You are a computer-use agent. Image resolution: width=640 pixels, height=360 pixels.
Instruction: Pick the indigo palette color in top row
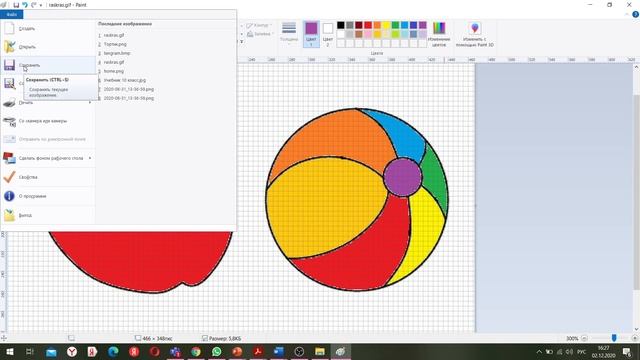(413, 25)
